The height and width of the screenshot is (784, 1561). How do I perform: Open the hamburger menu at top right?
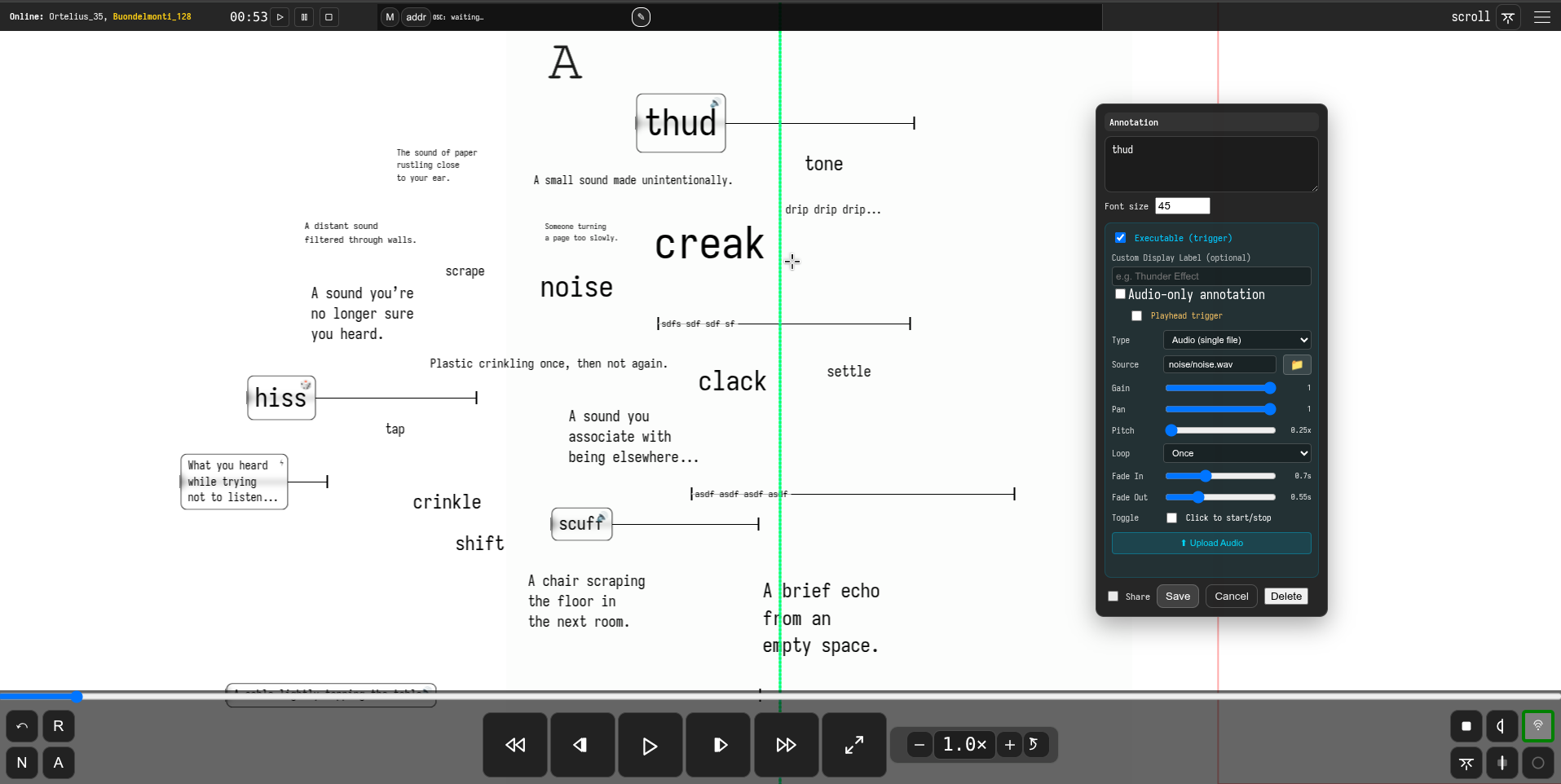[x=1541, y=16]
